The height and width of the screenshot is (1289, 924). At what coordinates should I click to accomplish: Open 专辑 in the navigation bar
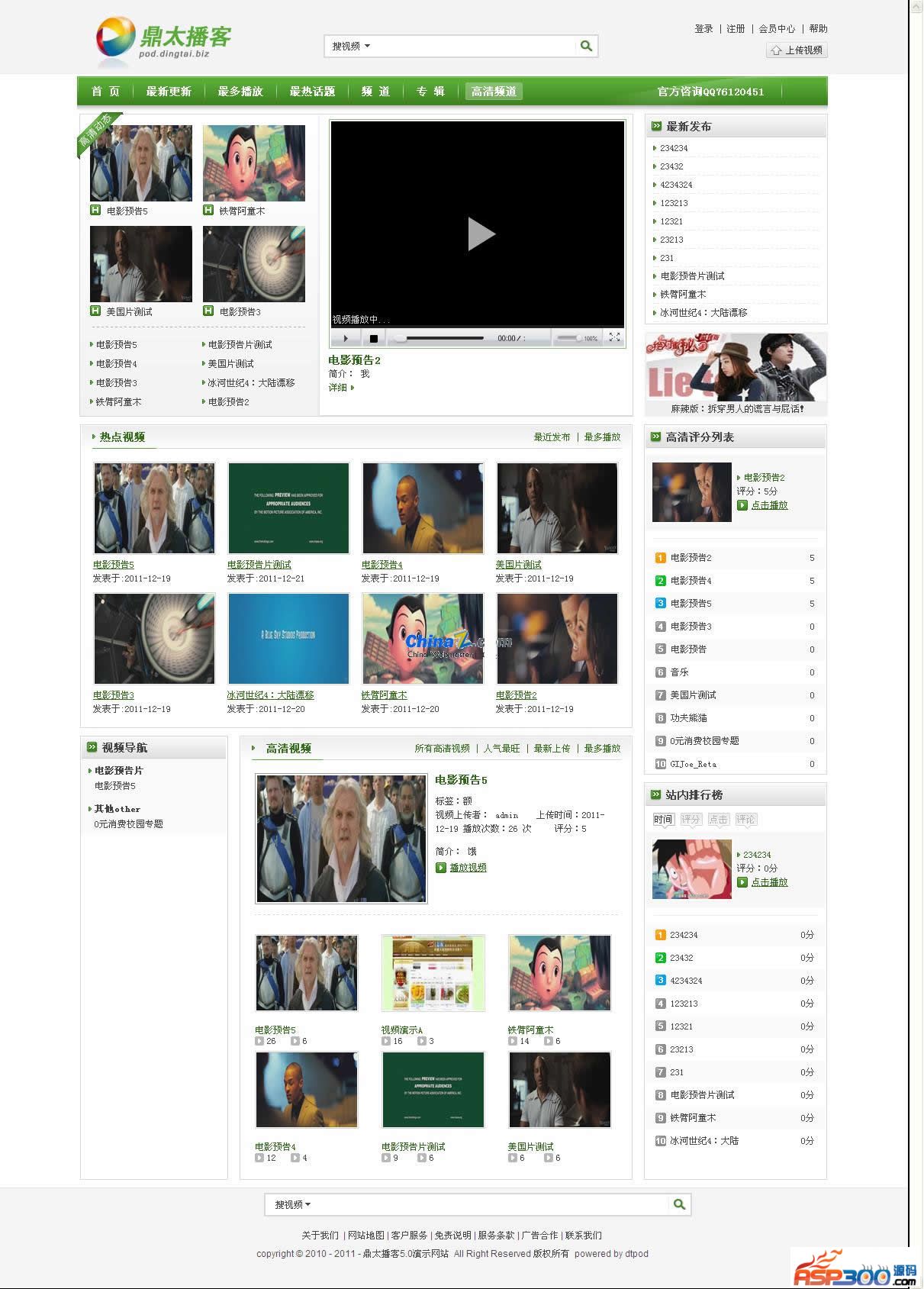[x=430, y=92]
